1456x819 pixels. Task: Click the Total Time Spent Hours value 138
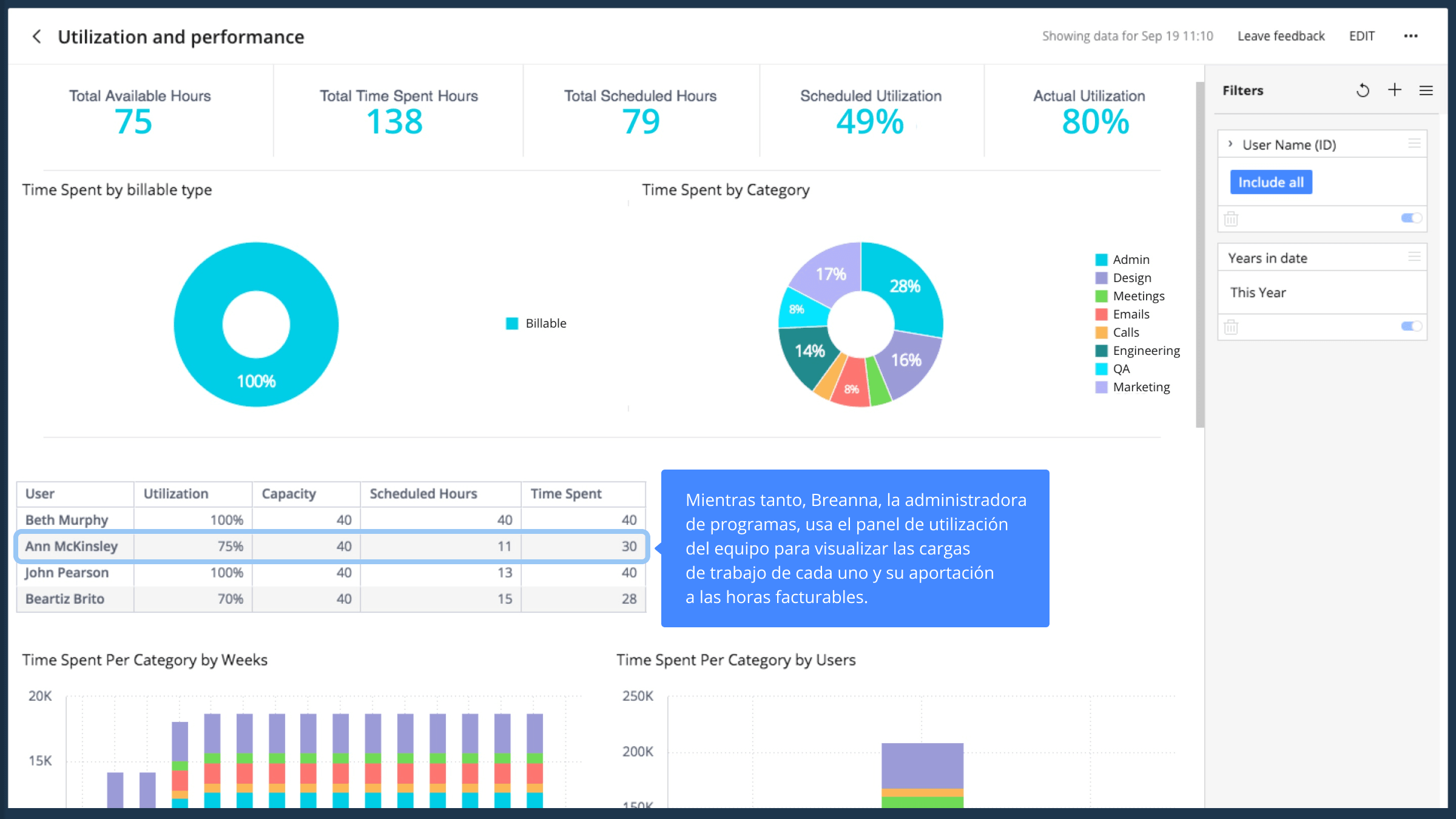[x=395, y=121]
